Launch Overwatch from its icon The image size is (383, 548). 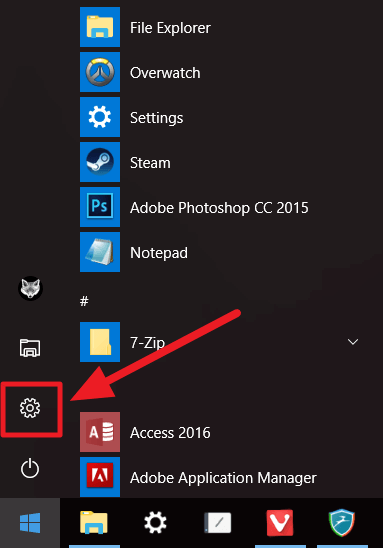point(100,72)
